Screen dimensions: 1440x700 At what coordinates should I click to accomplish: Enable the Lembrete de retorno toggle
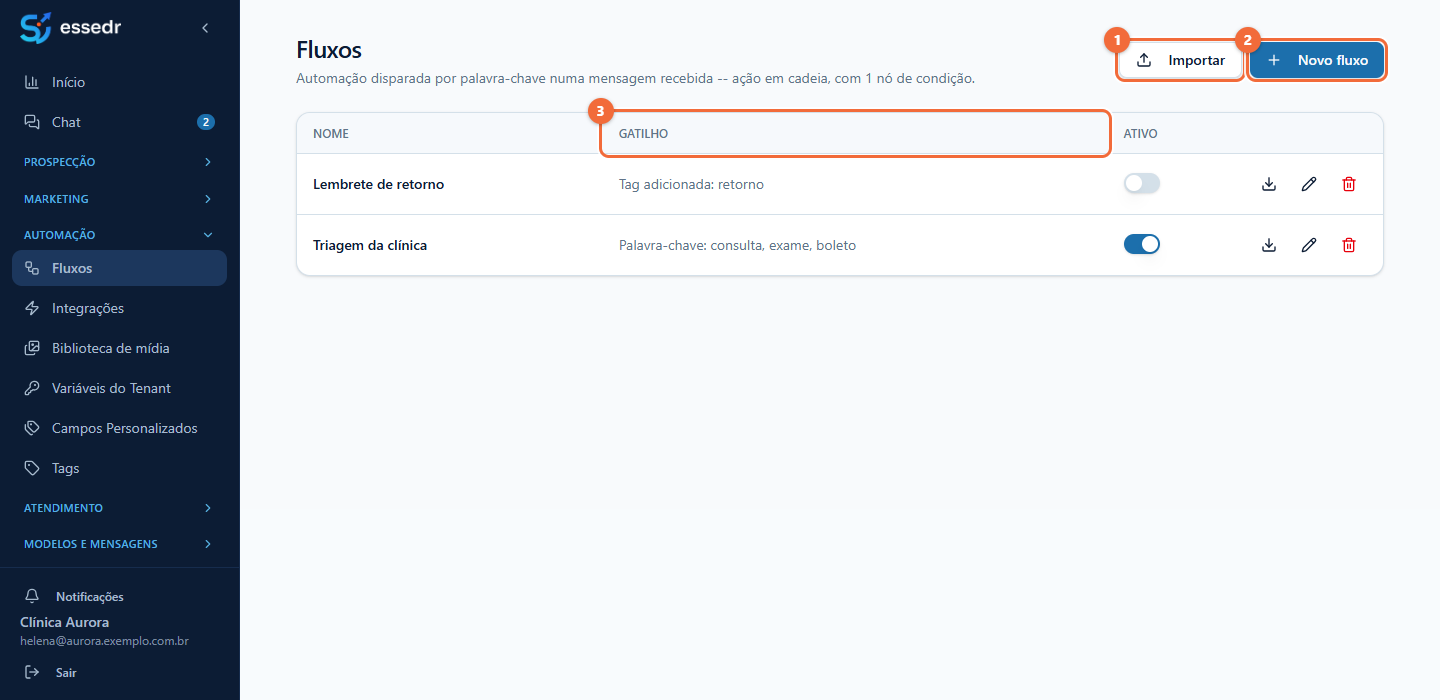[1142, 184]
